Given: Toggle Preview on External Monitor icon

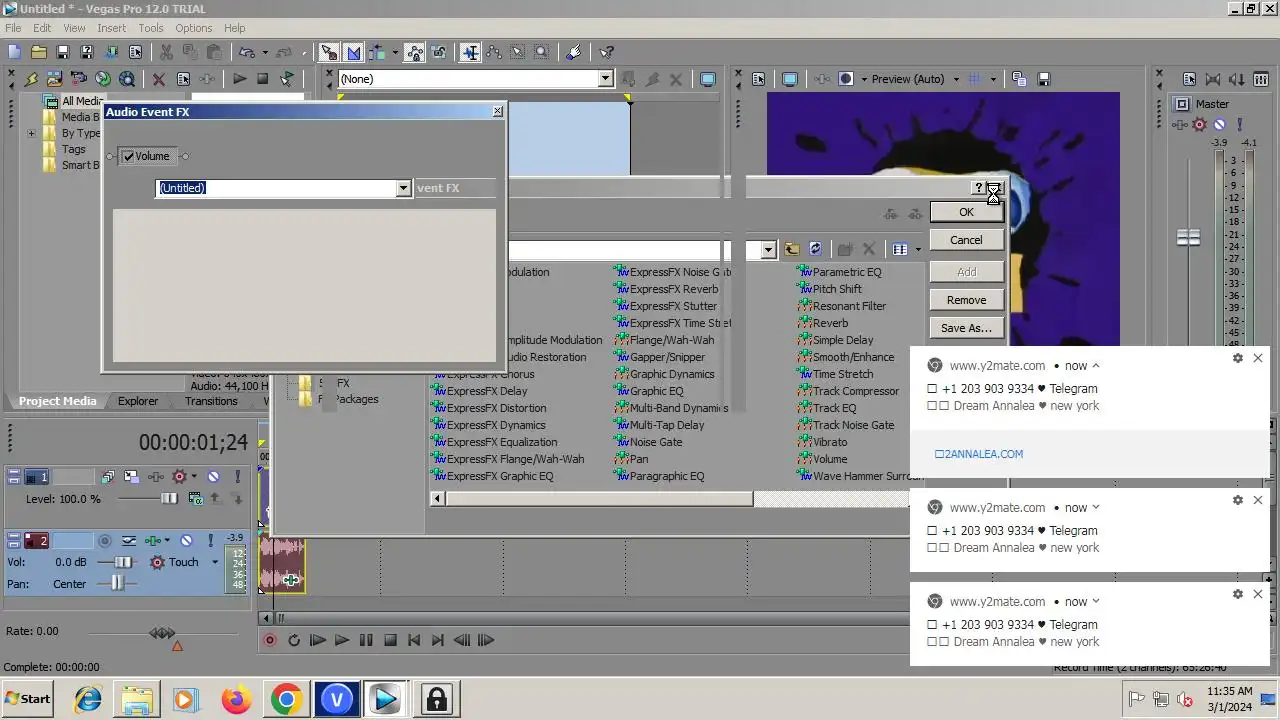Looking at the screenshot, I should (790, 79).
